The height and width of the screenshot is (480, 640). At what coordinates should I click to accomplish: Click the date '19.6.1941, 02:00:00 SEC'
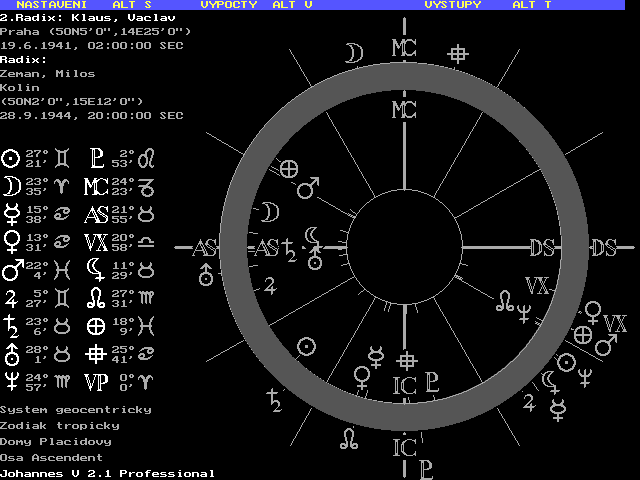tap(92, 45)
